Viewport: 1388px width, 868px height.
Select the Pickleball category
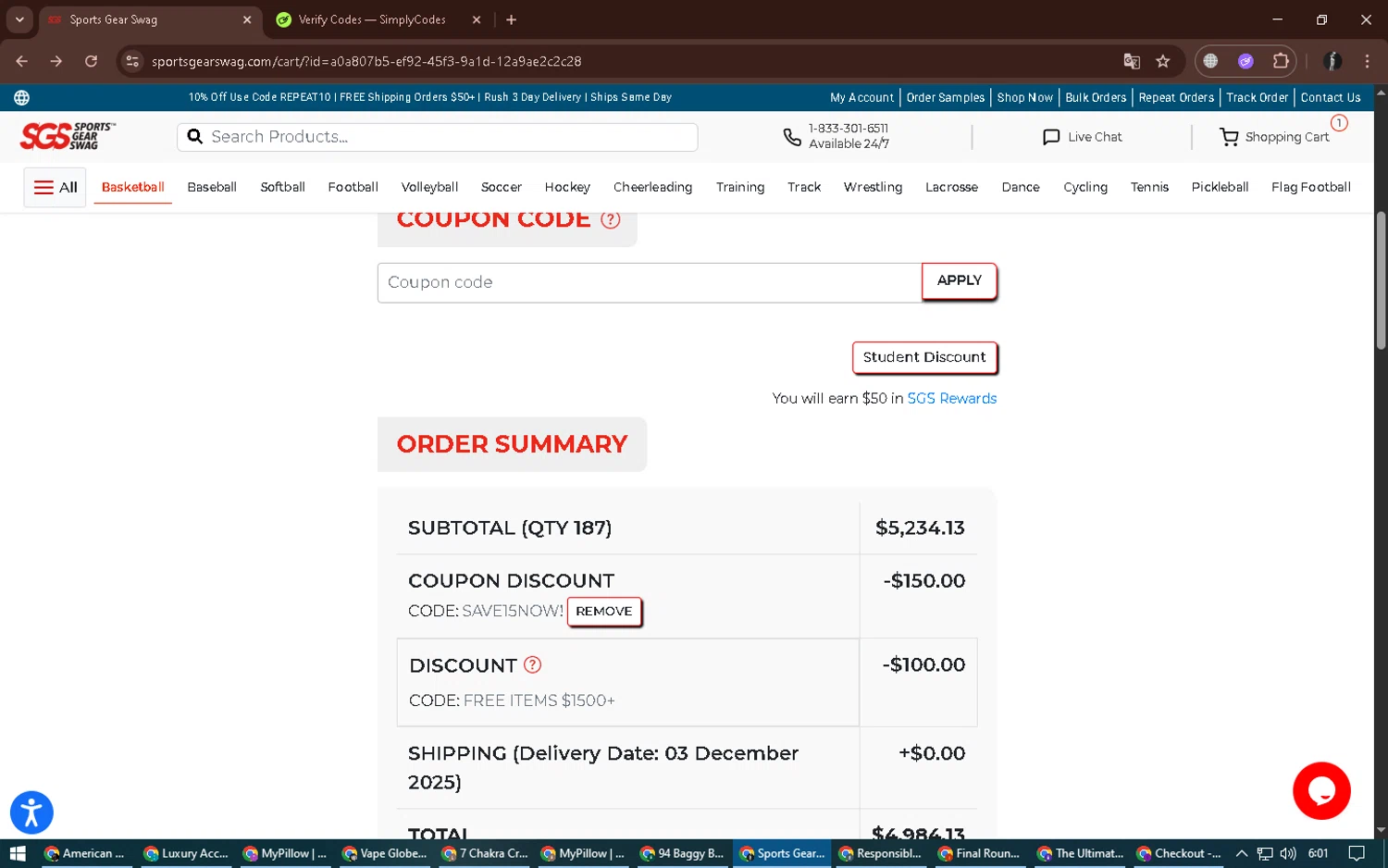1220,187
